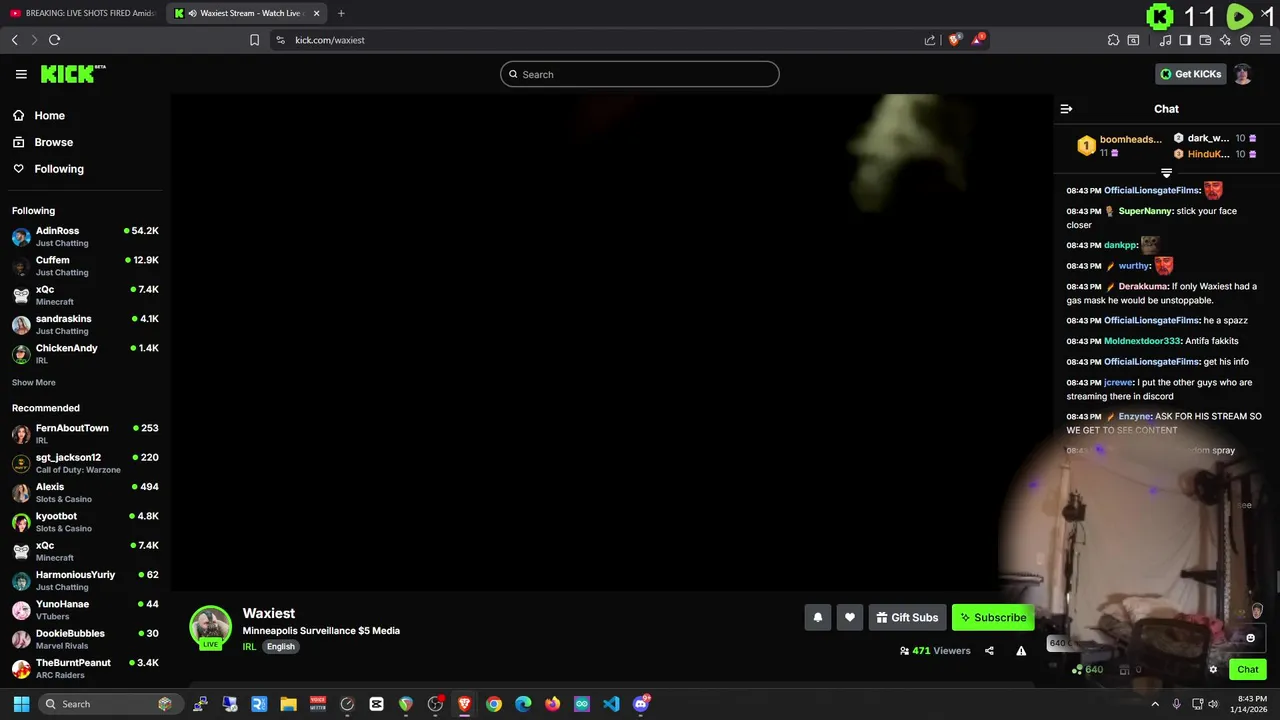Screen dimensions: 1280x720
Task: Click the English language tag
Action: 281,647
